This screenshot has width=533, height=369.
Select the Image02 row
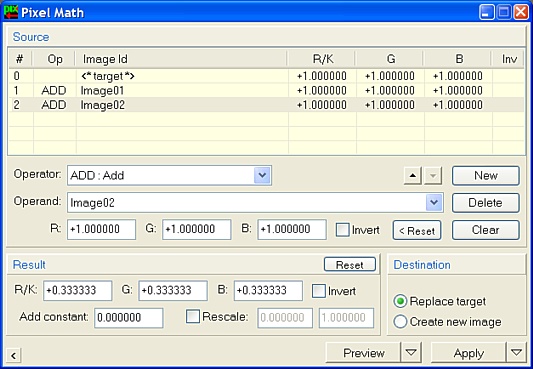tap(266, 105)
